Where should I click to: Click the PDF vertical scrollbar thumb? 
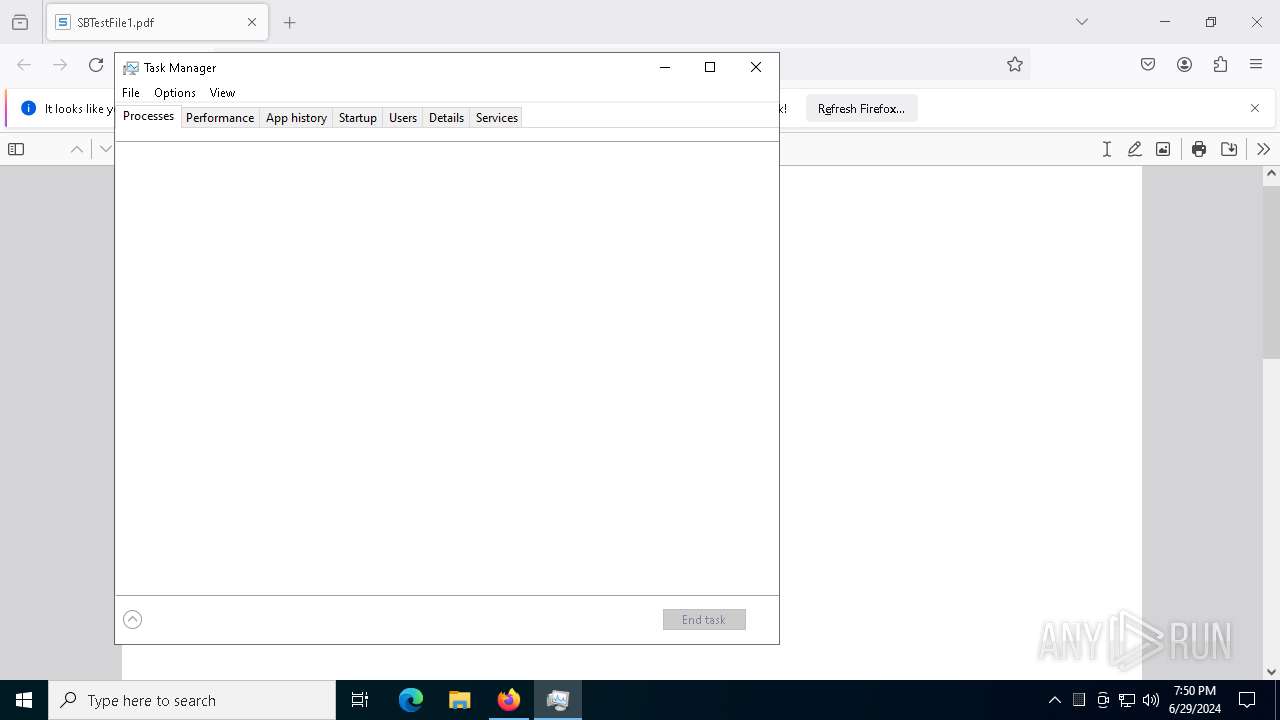(1272, 270)
